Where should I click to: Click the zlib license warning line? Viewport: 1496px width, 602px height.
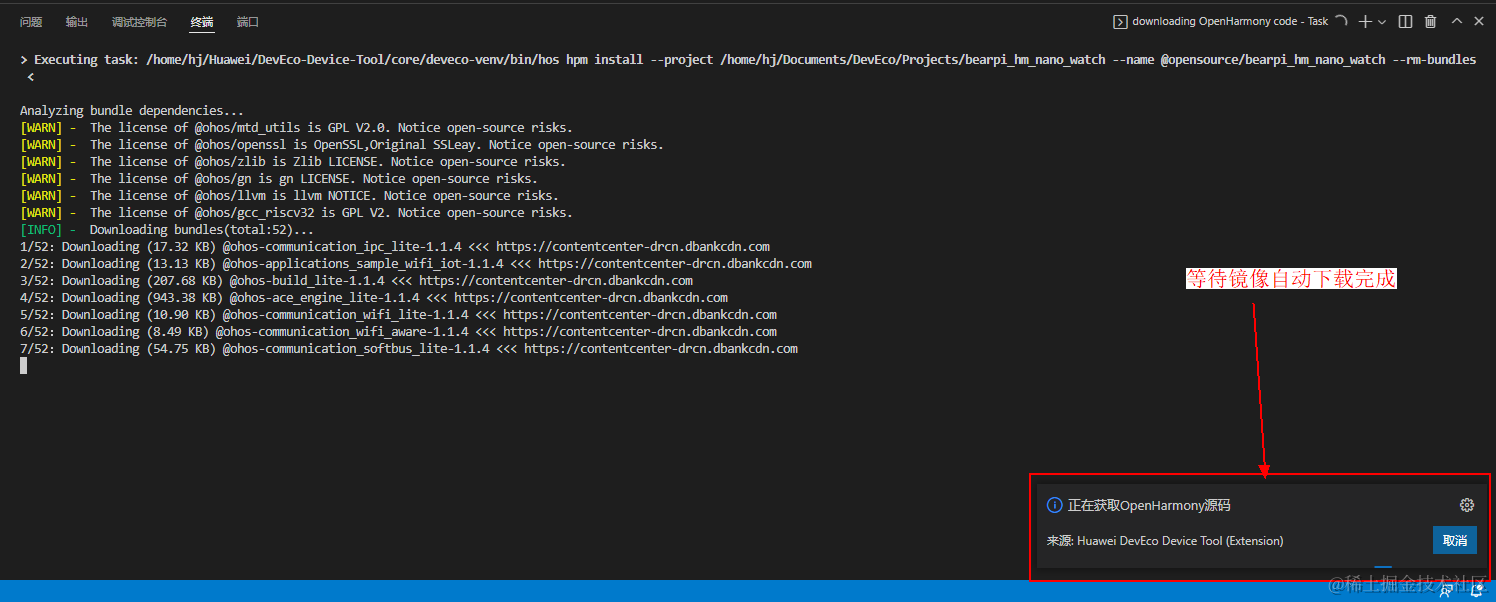(x=293, y=161)
